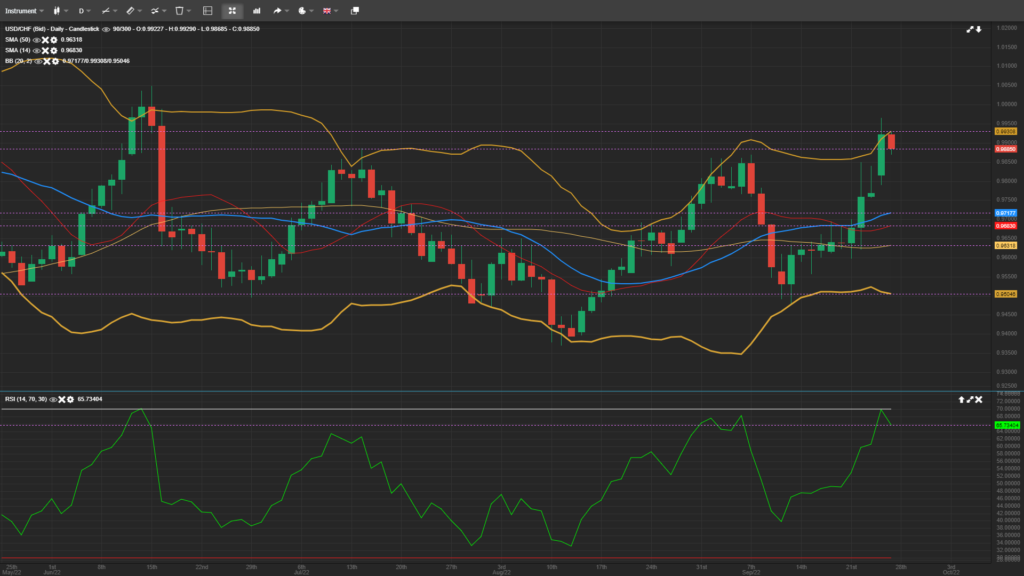Screen dimensions: 1024x576
Task: Open the candlestick chart type dropdown
Action: tap(59, 10)
